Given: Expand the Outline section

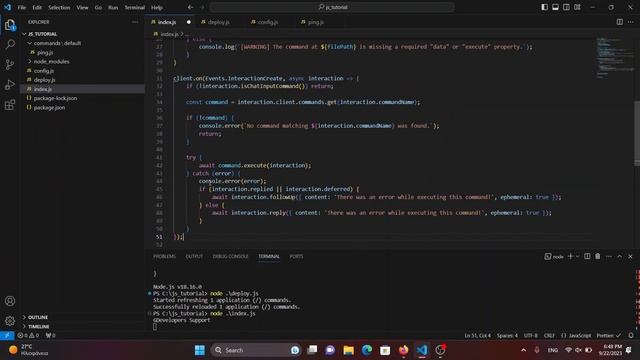Looking at the screenshot, I should pos(38,317).
